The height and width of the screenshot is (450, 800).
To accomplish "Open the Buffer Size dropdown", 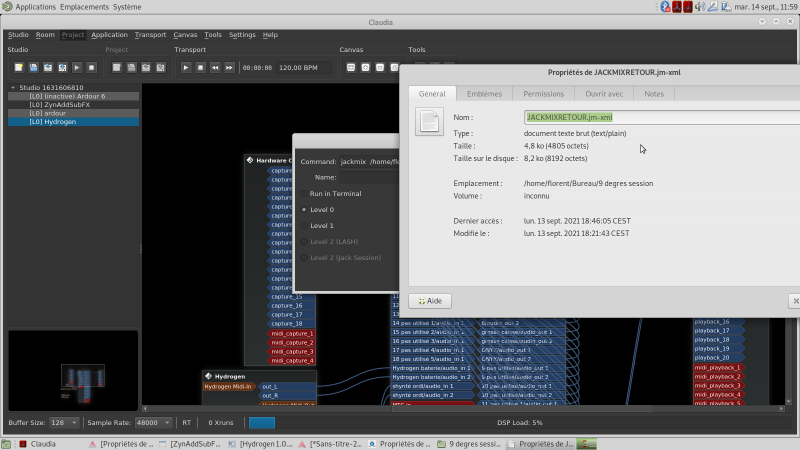I will coord(64,422).
